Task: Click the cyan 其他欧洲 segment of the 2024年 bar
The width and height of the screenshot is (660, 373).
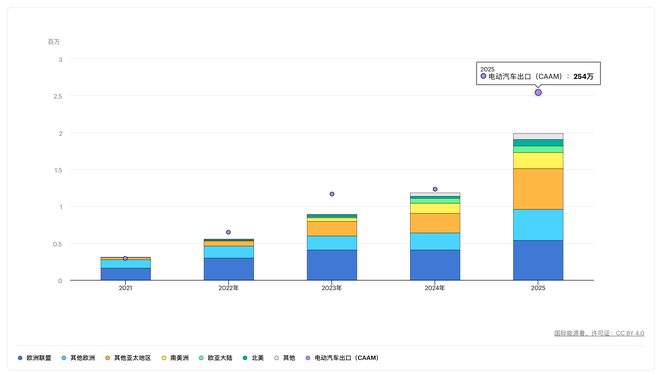Action: click(x=435, y=242)
